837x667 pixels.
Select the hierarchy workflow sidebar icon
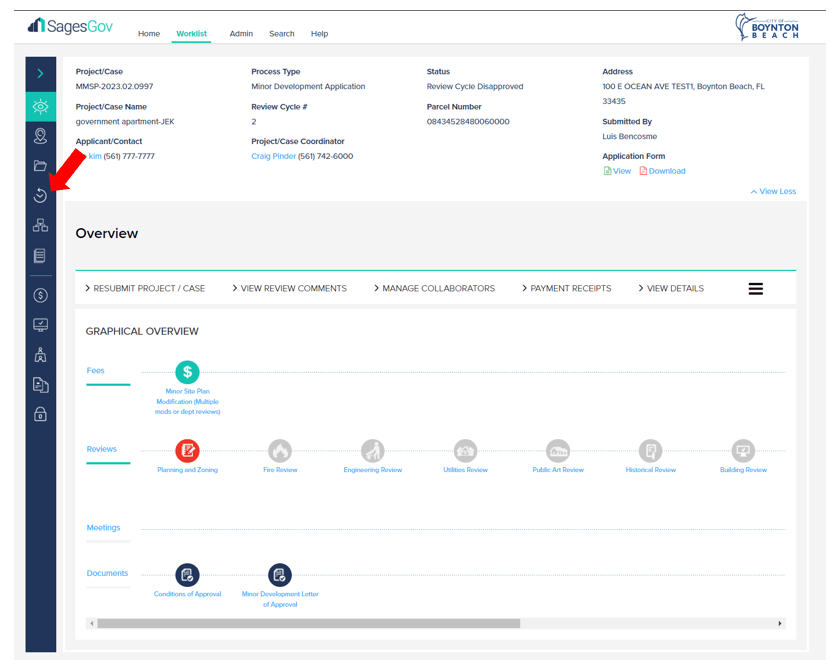coord(40,226)
